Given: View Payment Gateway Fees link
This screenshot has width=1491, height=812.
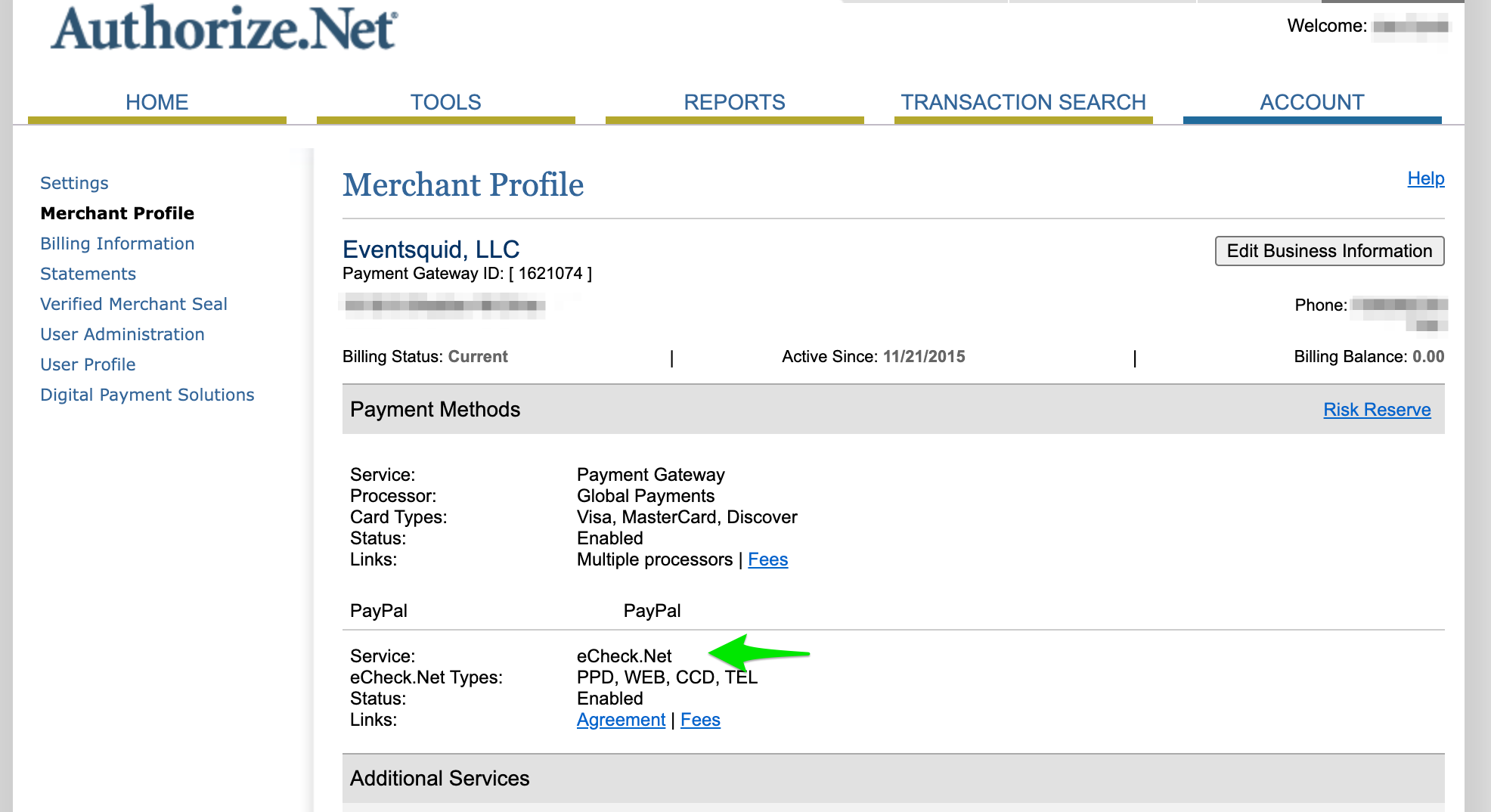Looking at the screenshot, I should (x=768, y=559).
